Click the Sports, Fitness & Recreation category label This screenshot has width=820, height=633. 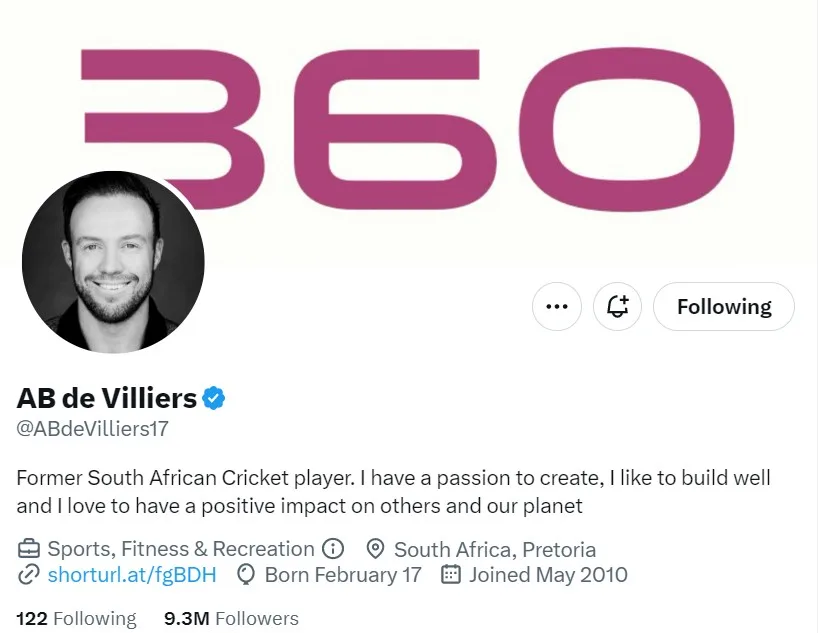[181, 549]
